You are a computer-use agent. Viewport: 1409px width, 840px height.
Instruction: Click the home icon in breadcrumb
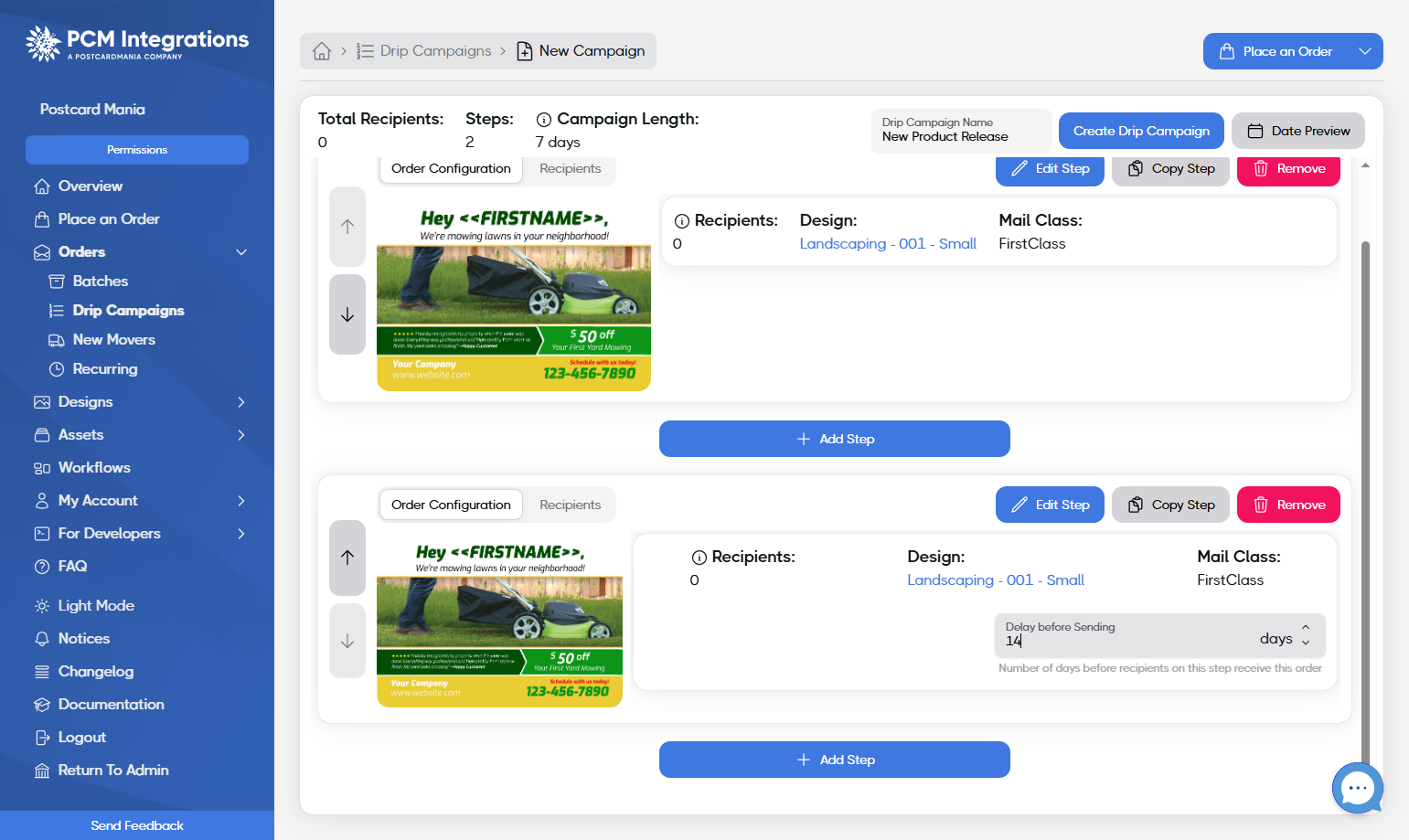point(322,51)
